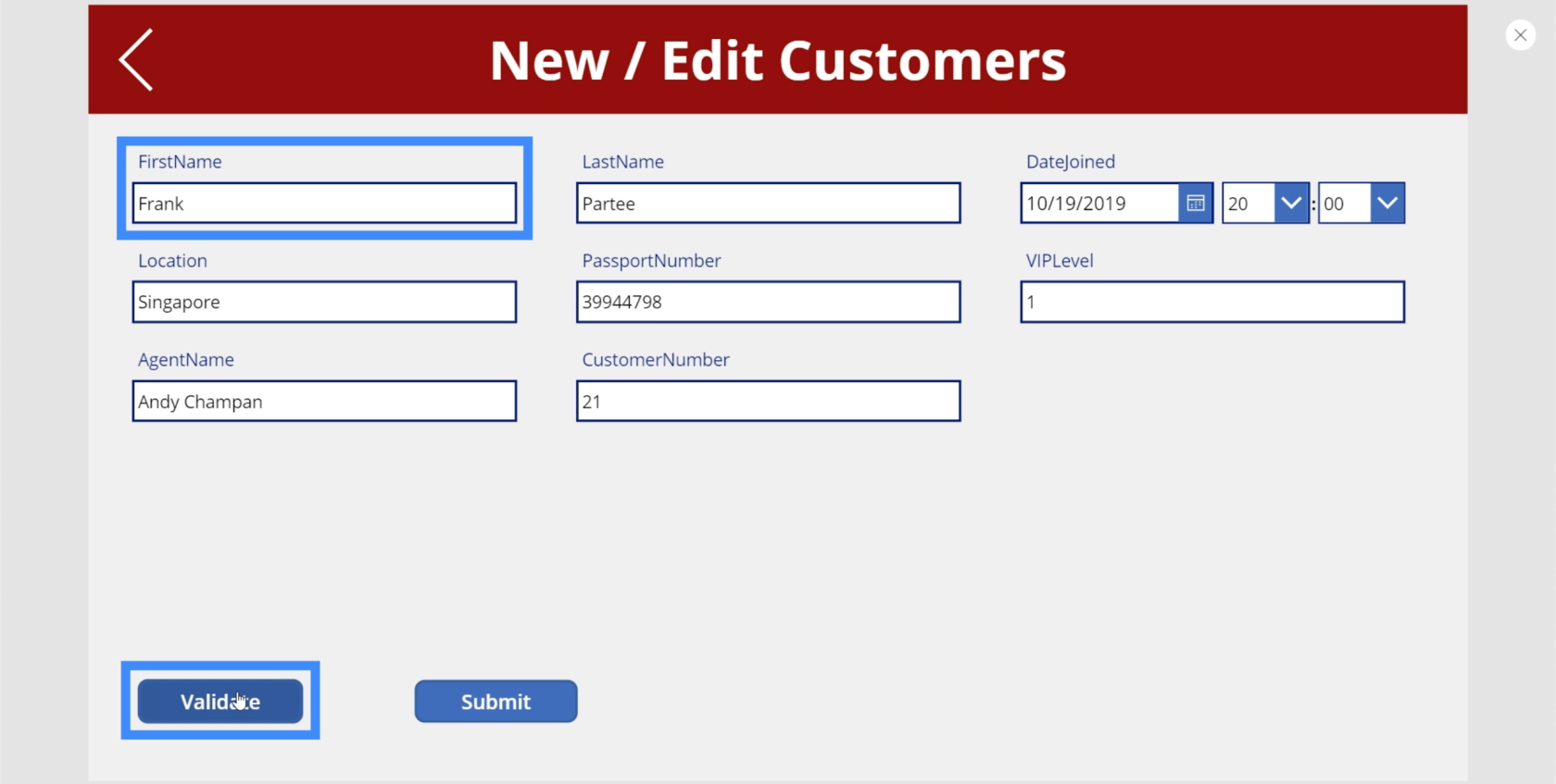Click the Validate button
Viewport: 1556px width, 784px height.
pos(220,702)
